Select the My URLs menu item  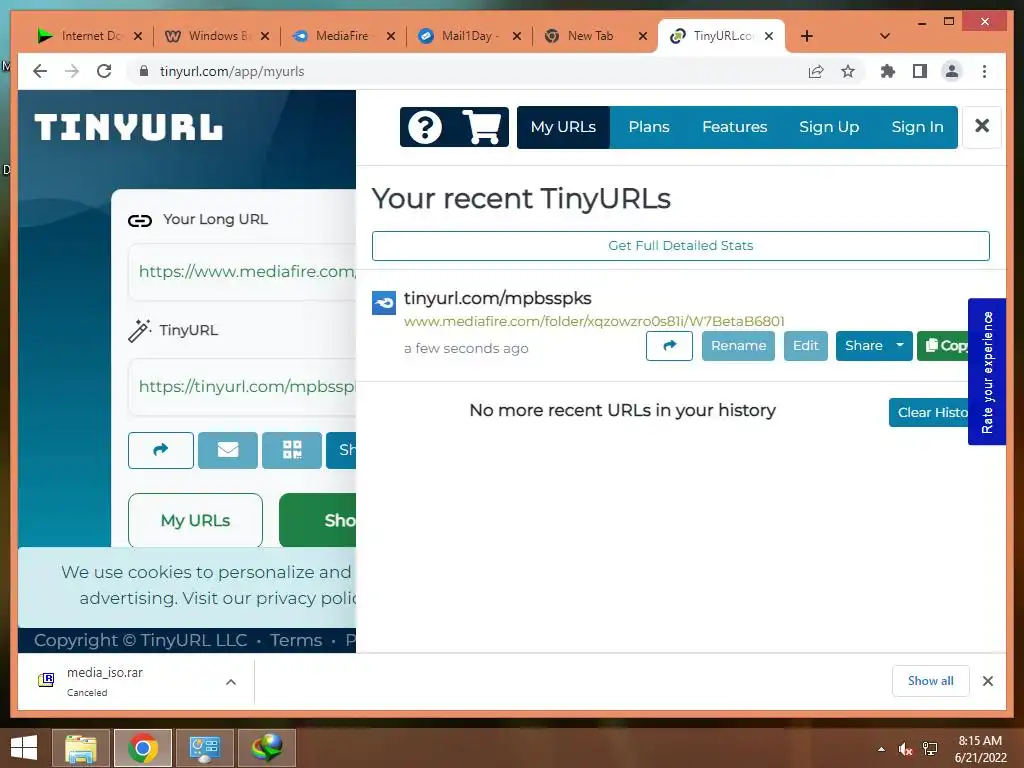(x=563, y=127)
